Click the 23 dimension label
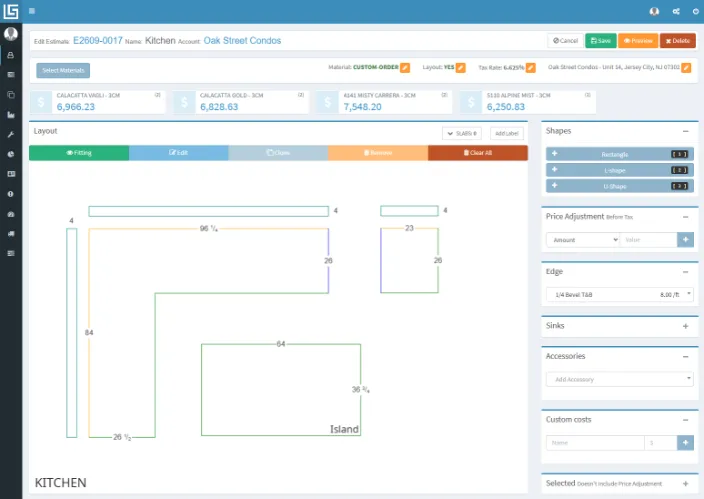704x499 pixels. (x=409, y=228)
